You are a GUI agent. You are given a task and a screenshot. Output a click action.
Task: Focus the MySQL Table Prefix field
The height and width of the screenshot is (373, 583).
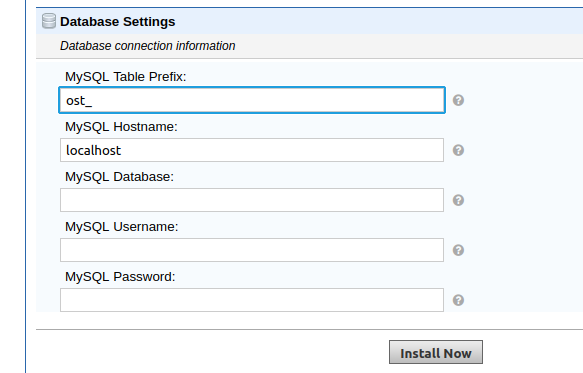click(252, 100)
